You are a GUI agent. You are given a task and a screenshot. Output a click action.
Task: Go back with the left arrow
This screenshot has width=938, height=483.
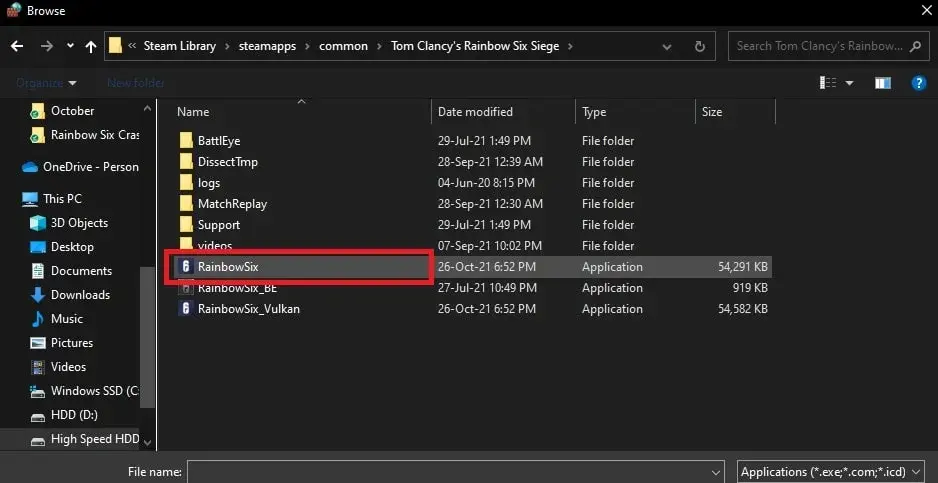pos(17,46)
